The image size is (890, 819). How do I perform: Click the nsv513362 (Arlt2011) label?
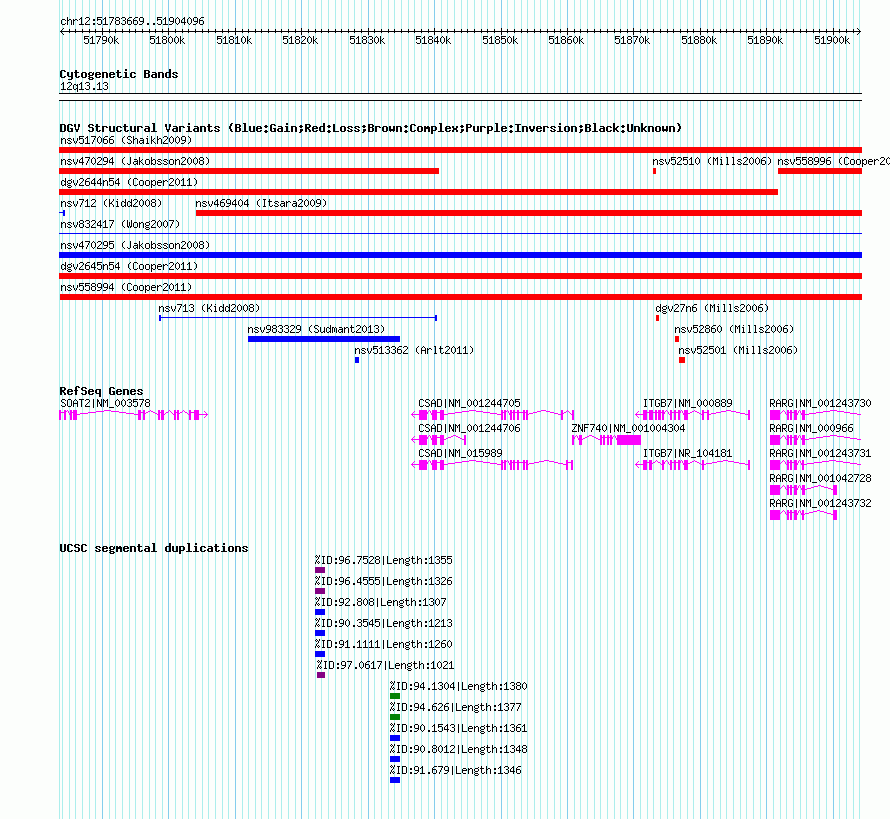[x=414, y=350]
